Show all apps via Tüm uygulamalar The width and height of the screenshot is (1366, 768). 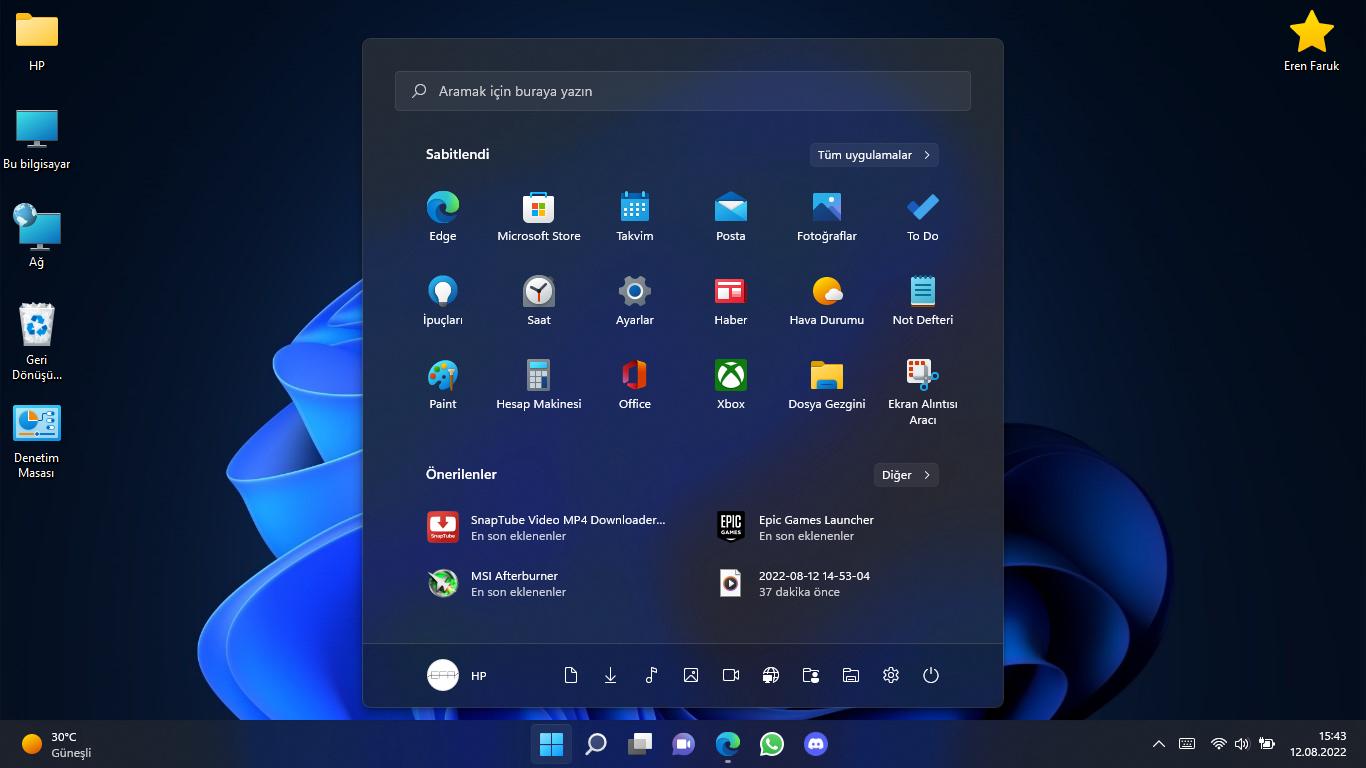point(874,155)
